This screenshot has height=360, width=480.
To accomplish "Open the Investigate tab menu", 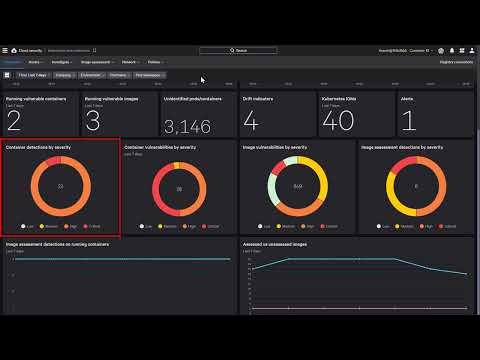I will [62, 62].
